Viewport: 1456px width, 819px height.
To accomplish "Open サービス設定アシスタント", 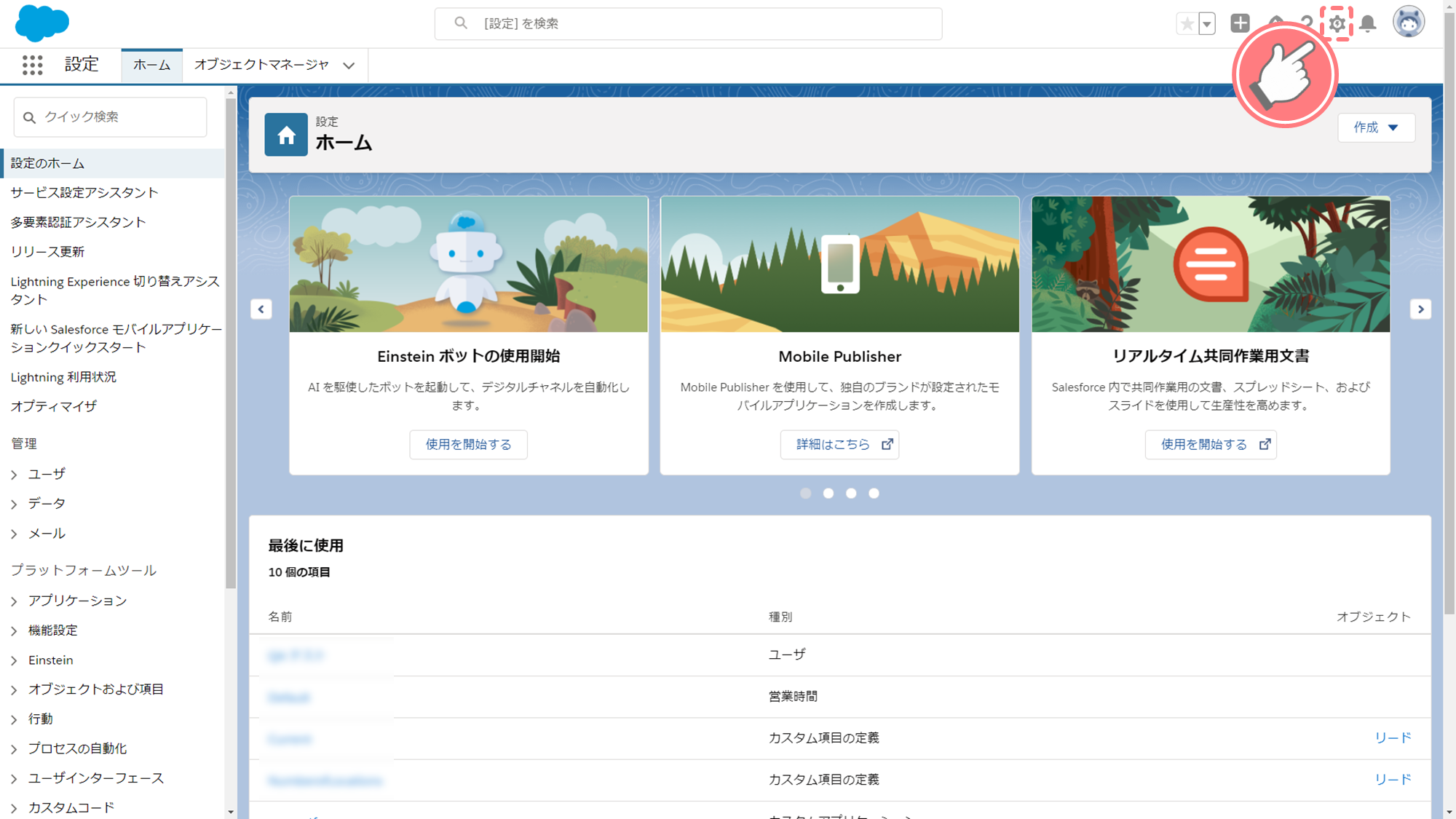I will 84,192.
